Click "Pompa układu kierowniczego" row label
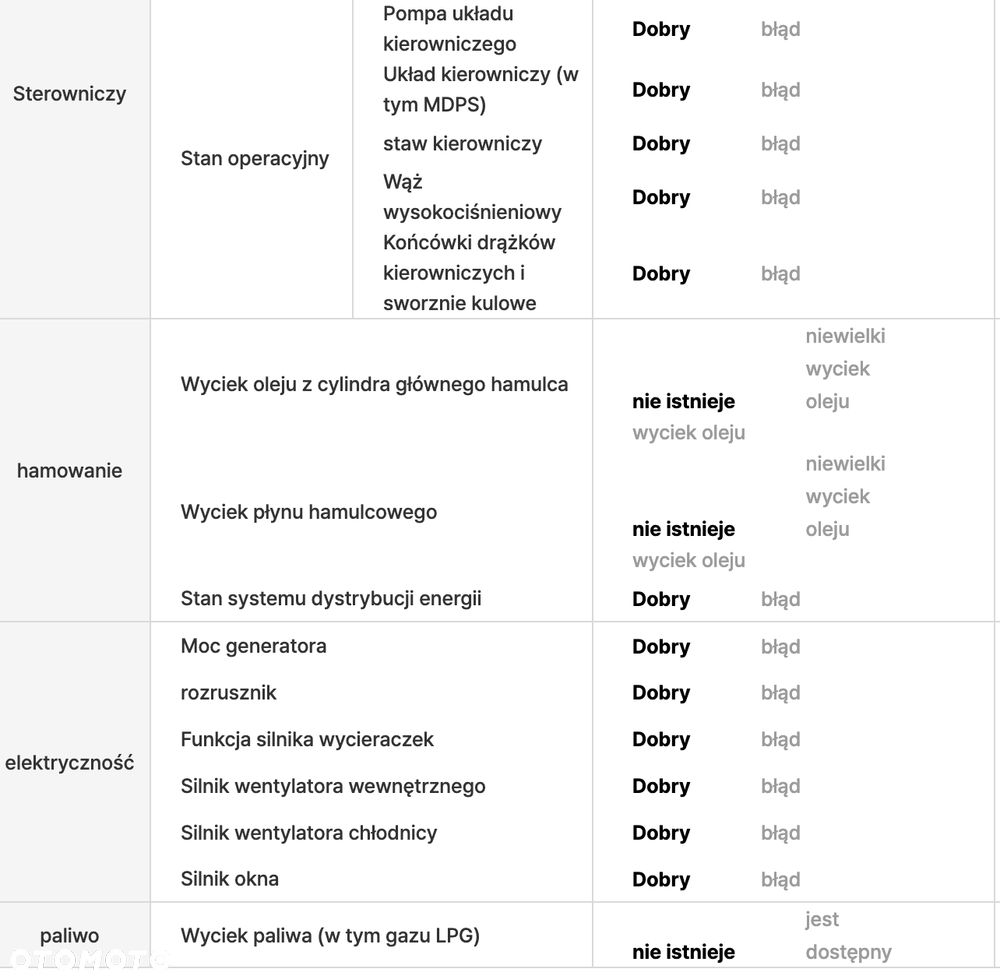 click(450, 29)
